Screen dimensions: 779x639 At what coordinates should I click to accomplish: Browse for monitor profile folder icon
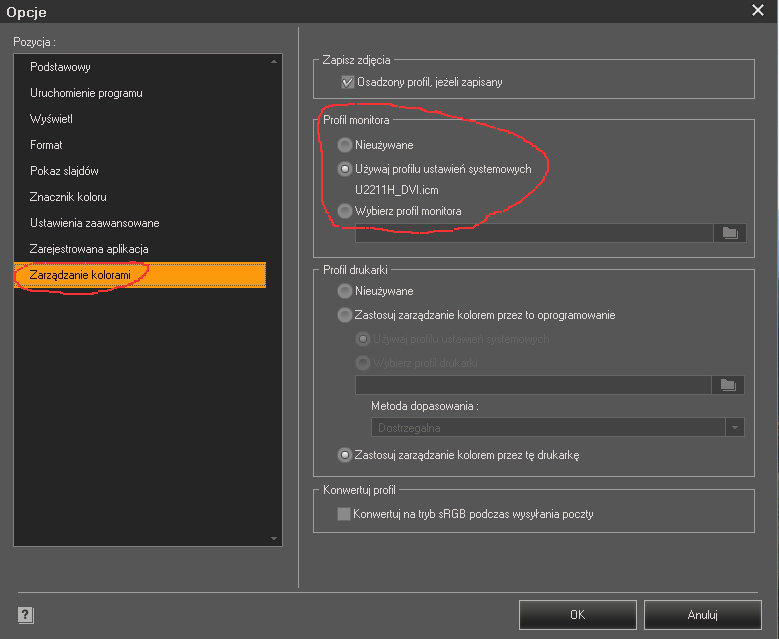(730, 233)
